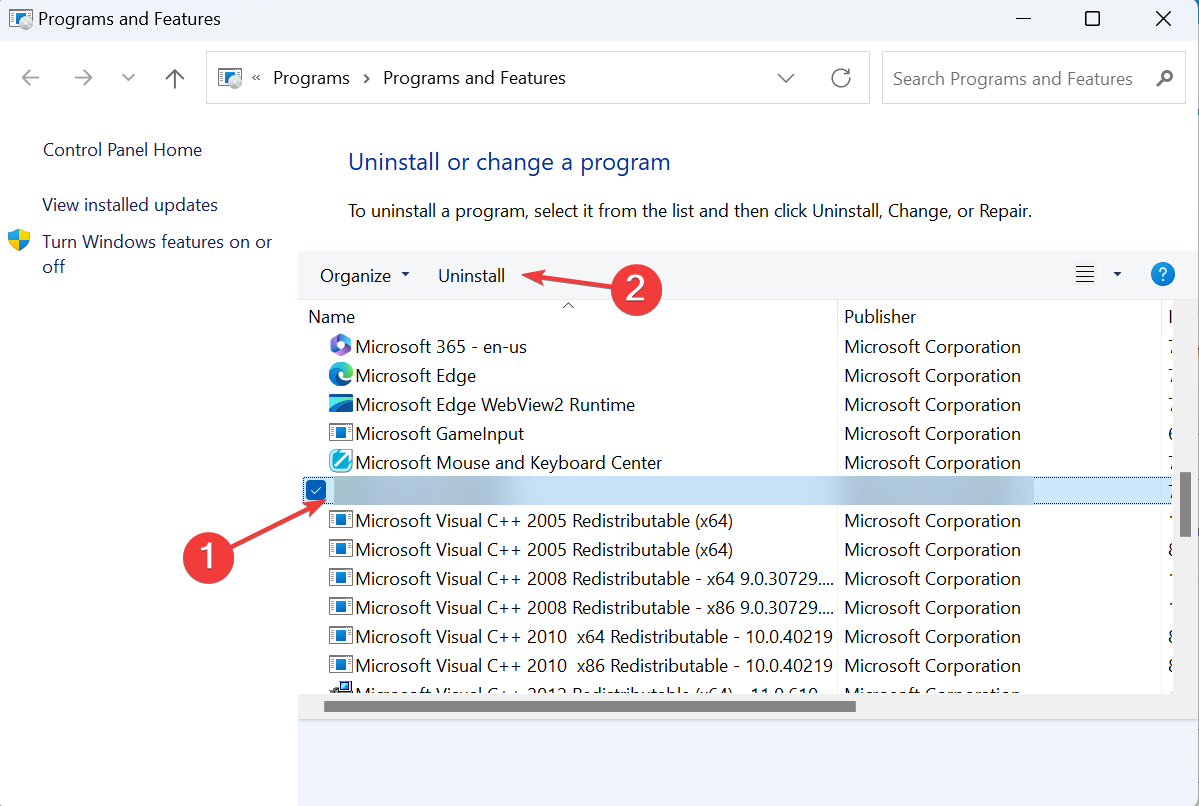1199x806 pixels.
Task: Show recent locations dropdown
Action: click(128, 78)
